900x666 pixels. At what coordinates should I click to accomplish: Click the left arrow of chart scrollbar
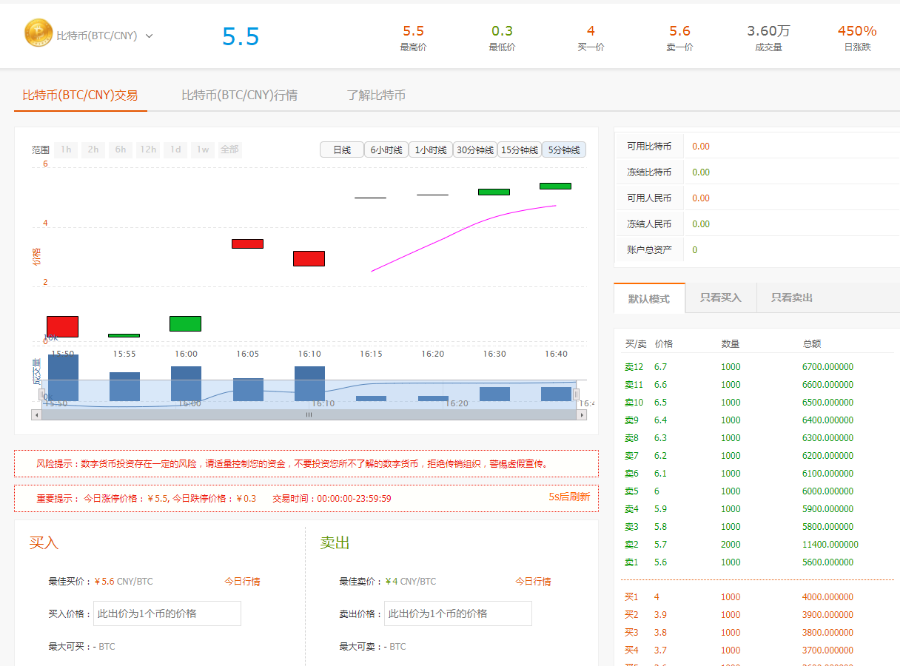coord(36,414)
